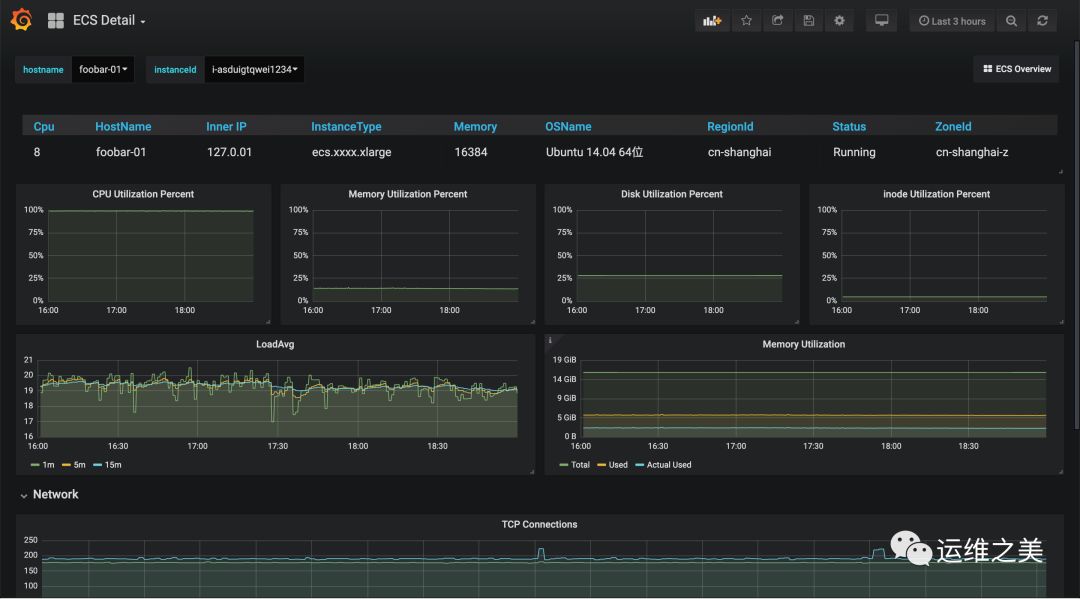Select the 16384 memory cell
The image size is (1080, 599).
click(470, 152)
